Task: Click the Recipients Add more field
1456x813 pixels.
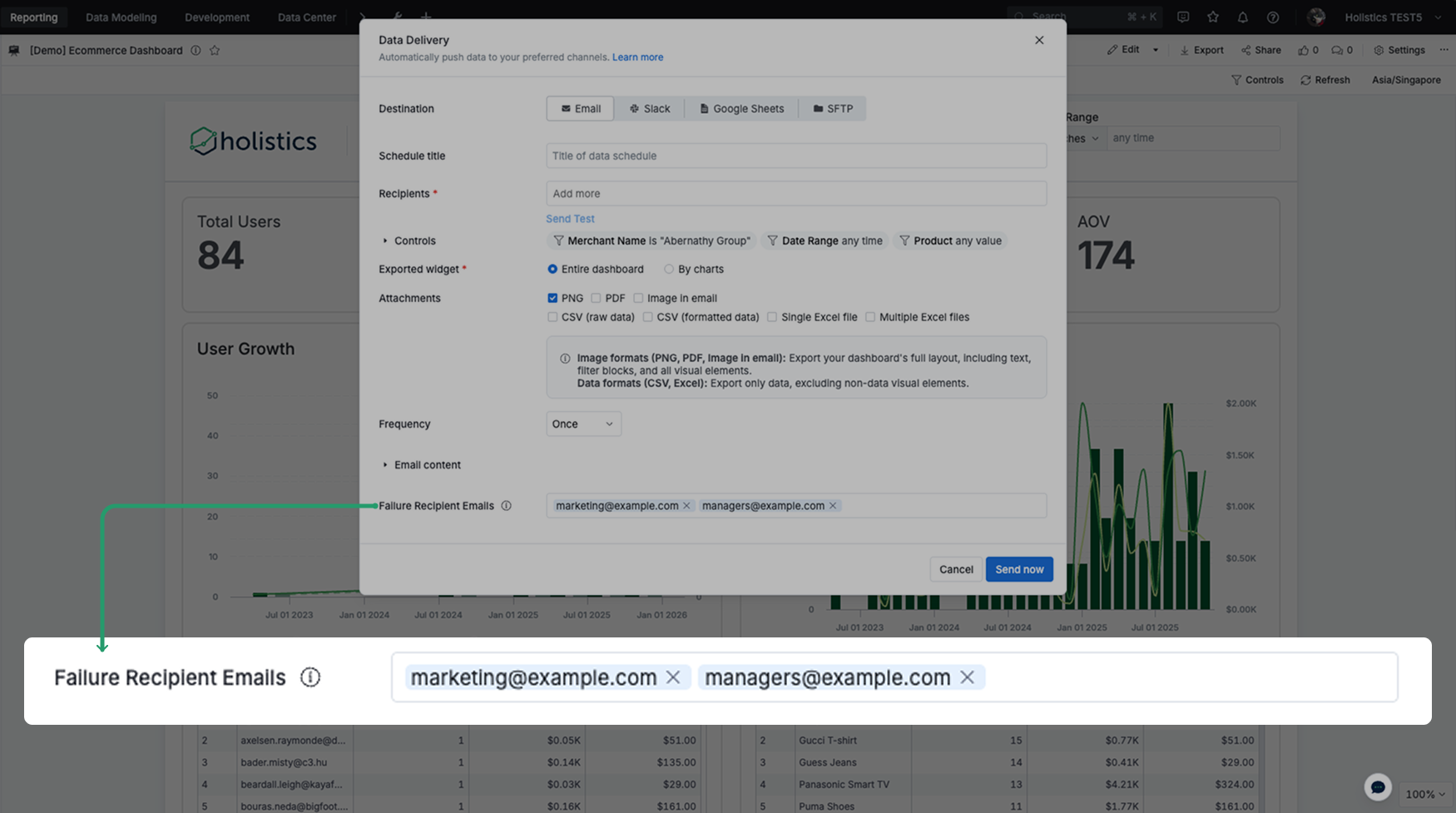Action: click(796, 193)
